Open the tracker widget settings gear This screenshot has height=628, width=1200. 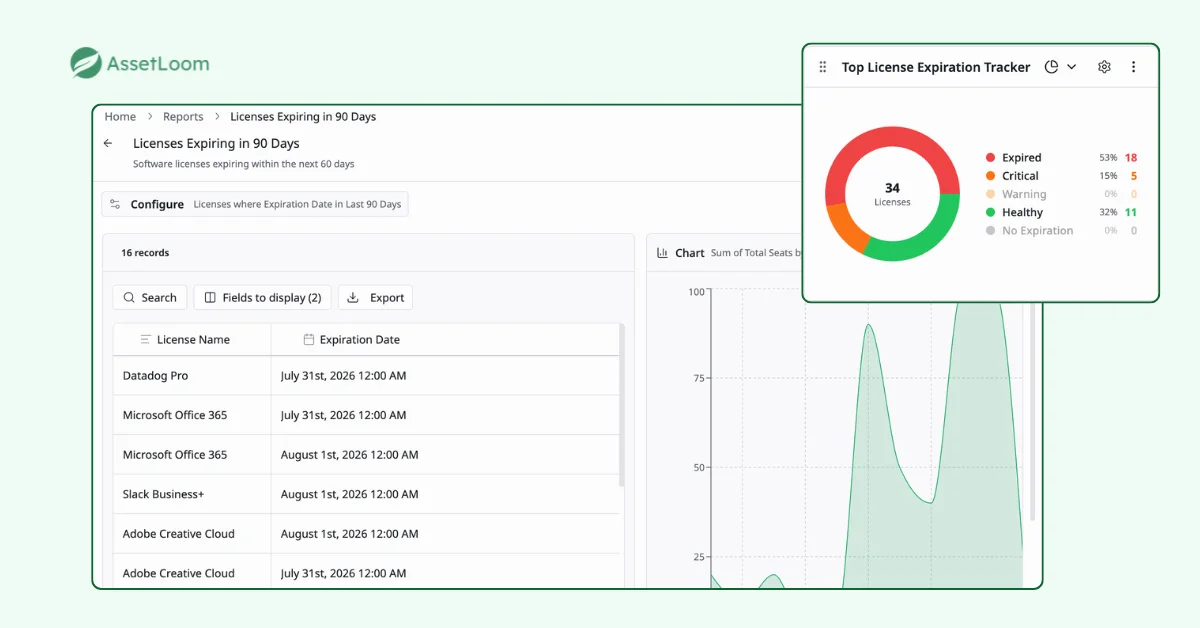click(1104, 67)
